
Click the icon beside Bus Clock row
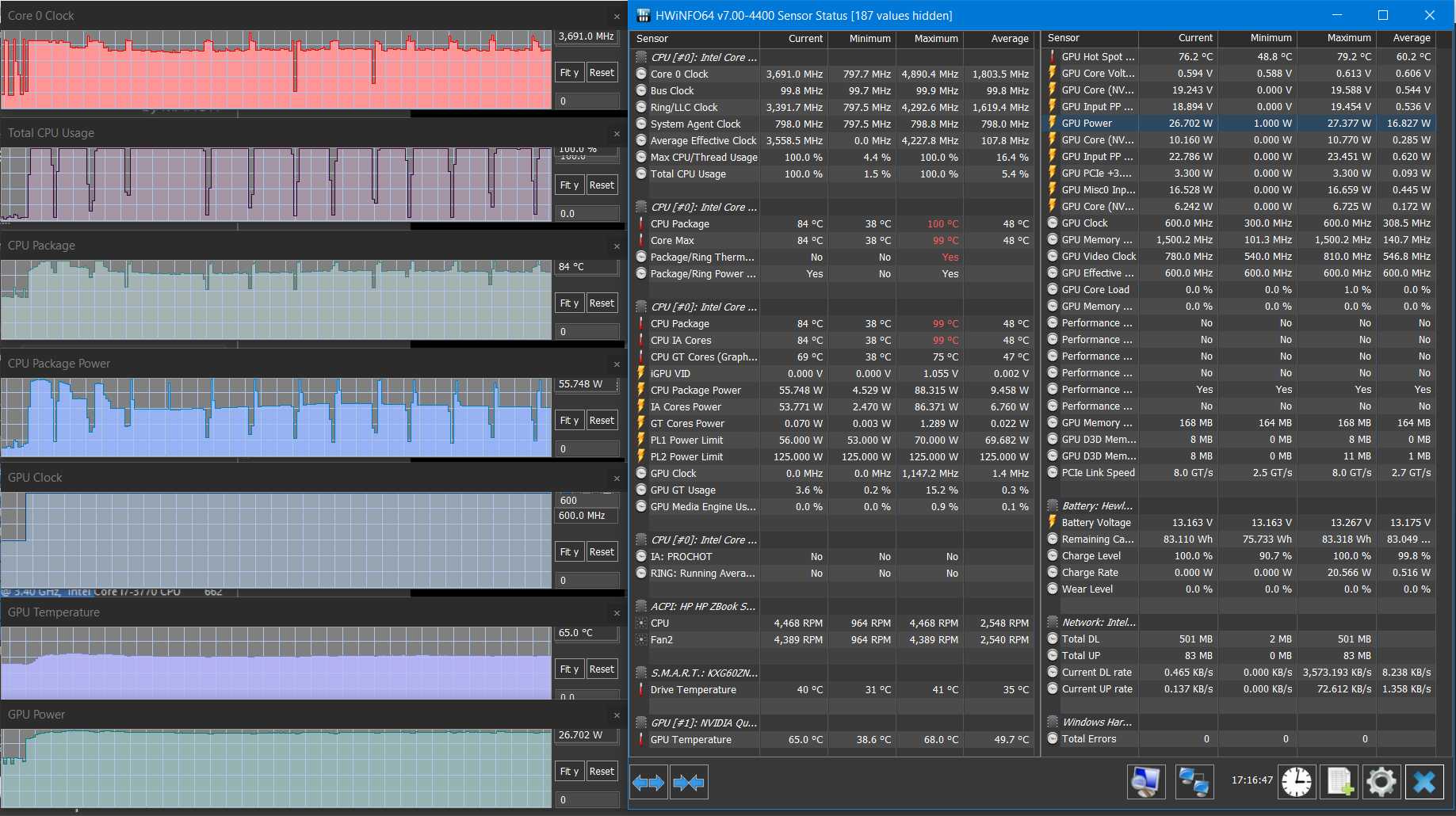[641, 90]
